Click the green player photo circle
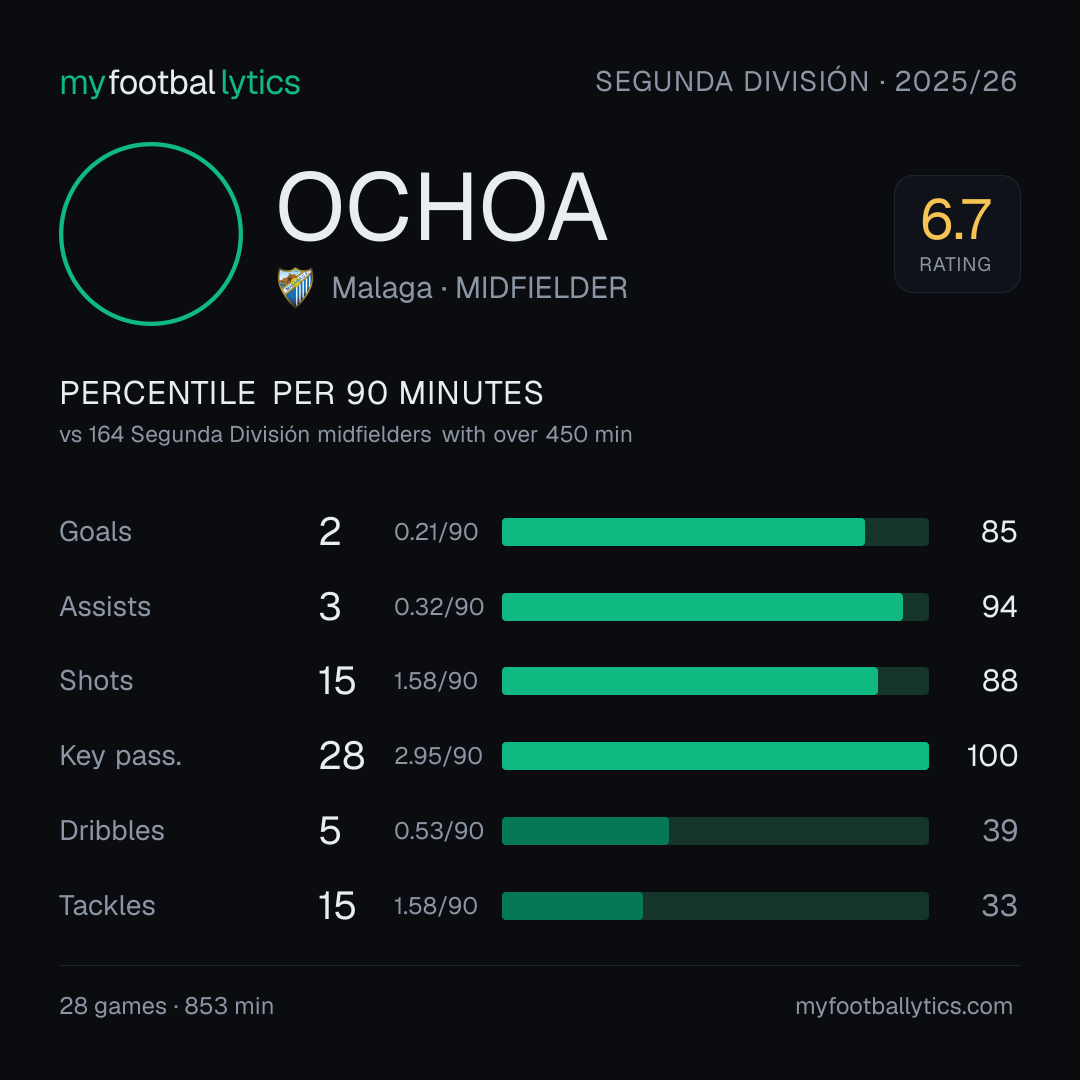The width and height of the screenshot is (1080, 1080). 151,233
